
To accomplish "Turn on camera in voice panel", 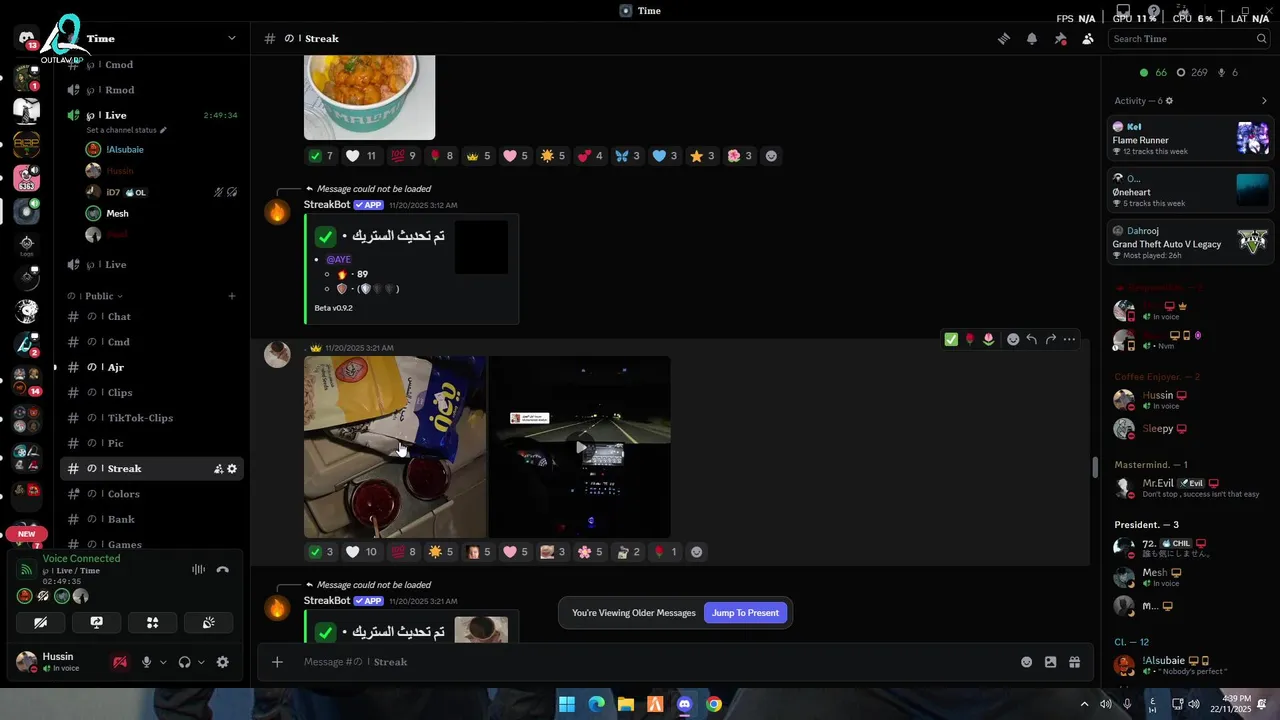I will (x=41, y=622).
